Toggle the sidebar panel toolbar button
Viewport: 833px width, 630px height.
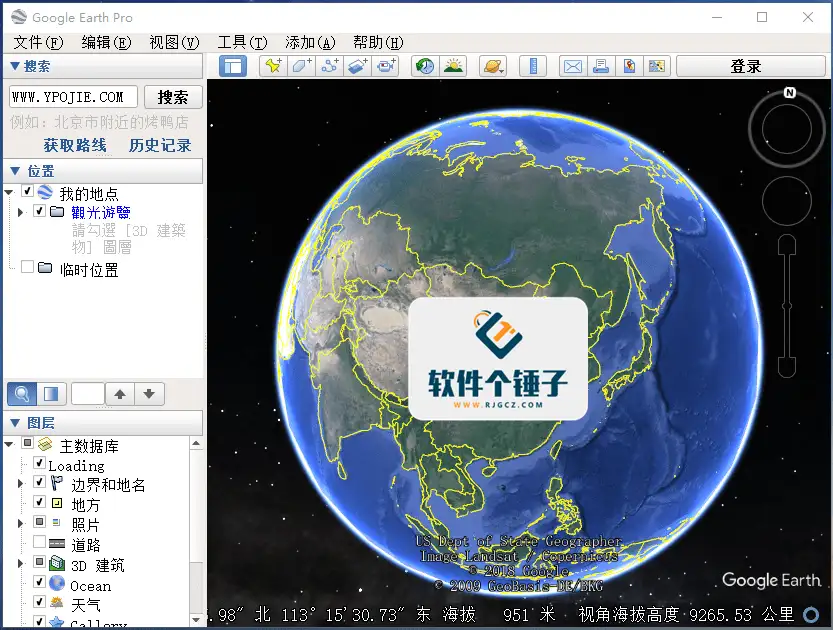tap(233, 66)
